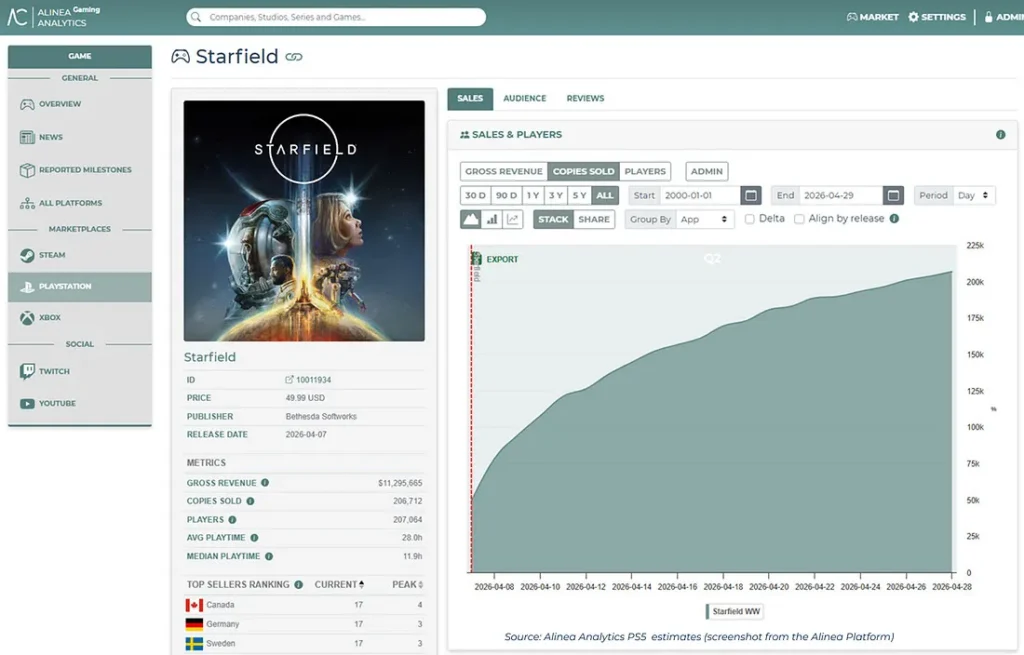
Task: Show the Gross Revenue chart
Action: coord(504,171)
